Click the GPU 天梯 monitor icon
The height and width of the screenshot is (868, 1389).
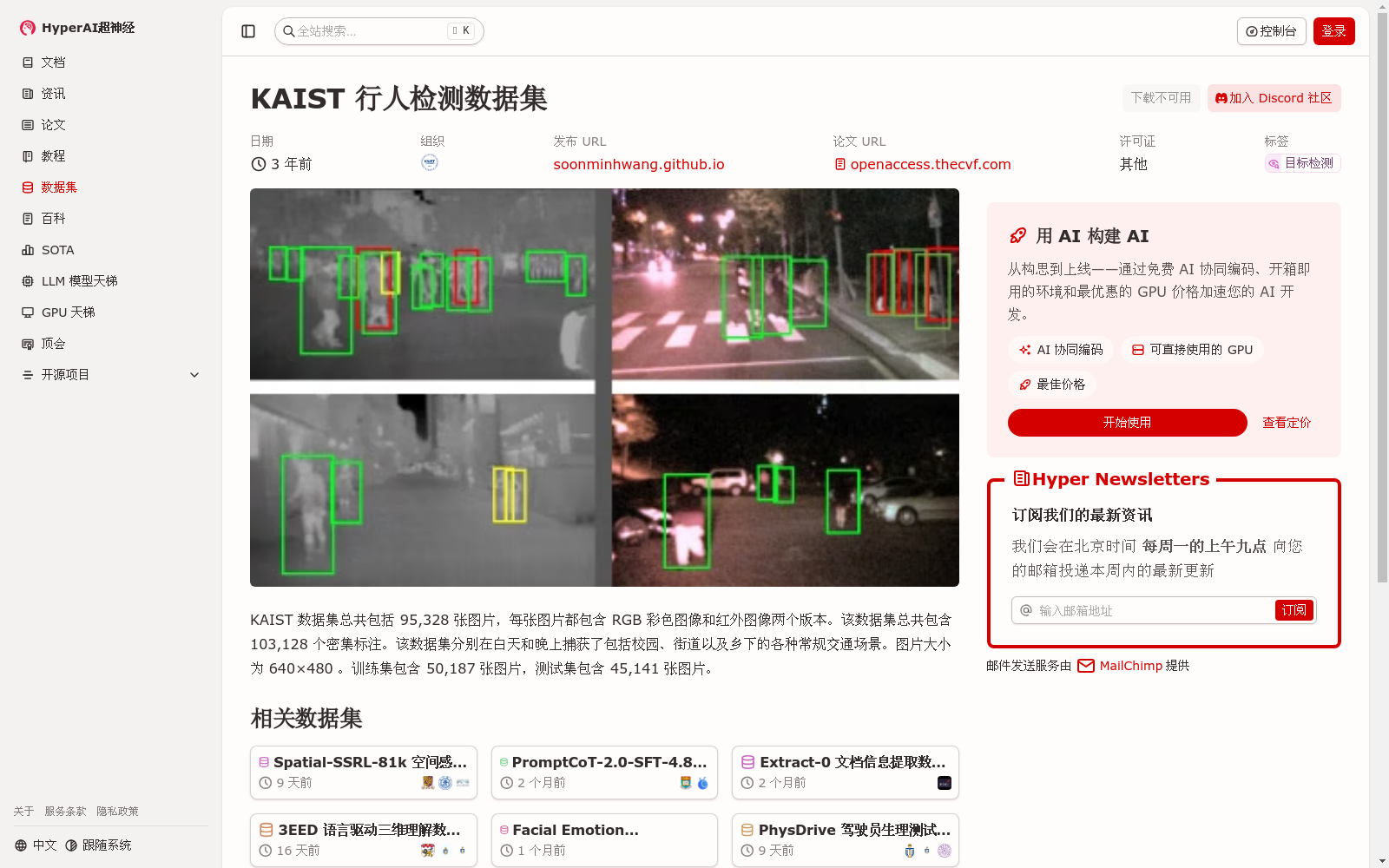(x=28, y=312)
